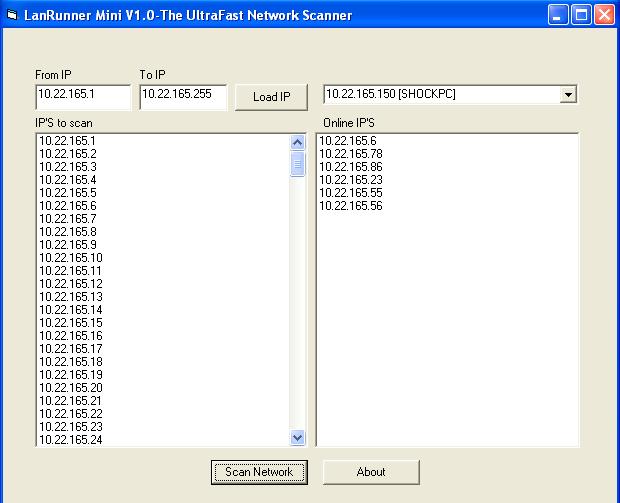Start scan with Scan Network button
The image size is (620, 503).
click(x=259, y=472)
